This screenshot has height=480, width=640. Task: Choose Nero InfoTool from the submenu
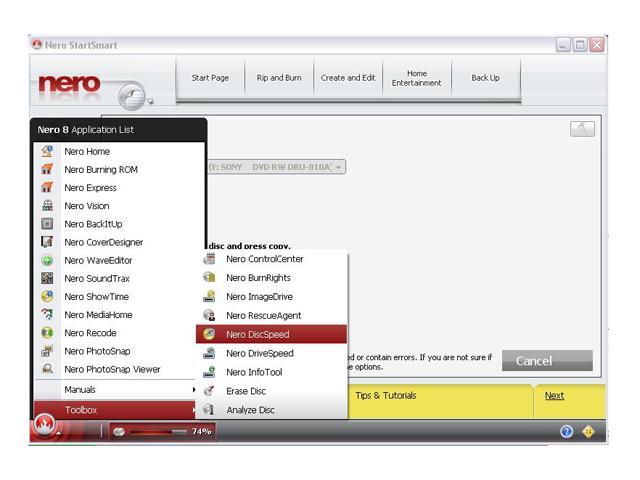click(271, 372)
